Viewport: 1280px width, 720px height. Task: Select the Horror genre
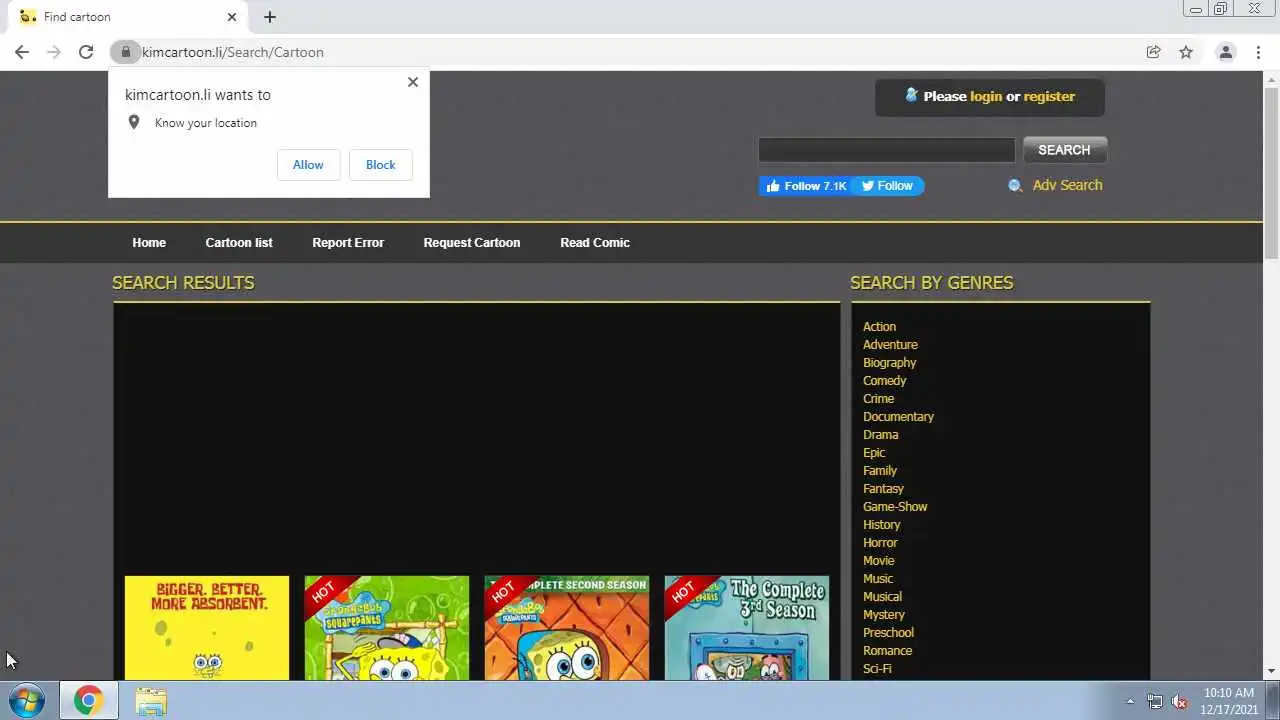coord(880,543)
